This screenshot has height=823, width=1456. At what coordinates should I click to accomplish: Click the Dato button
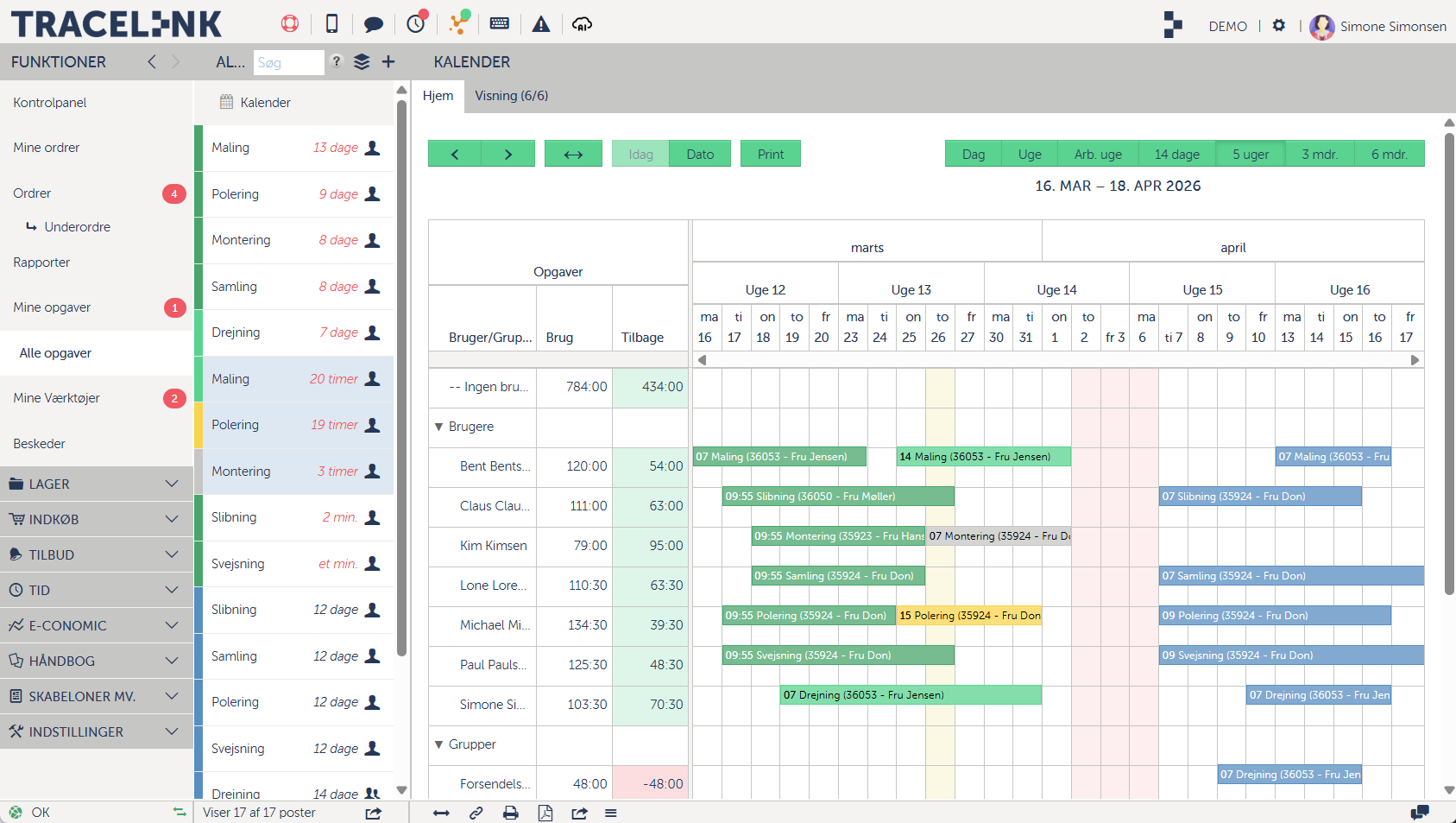click(x=700, y=154)
